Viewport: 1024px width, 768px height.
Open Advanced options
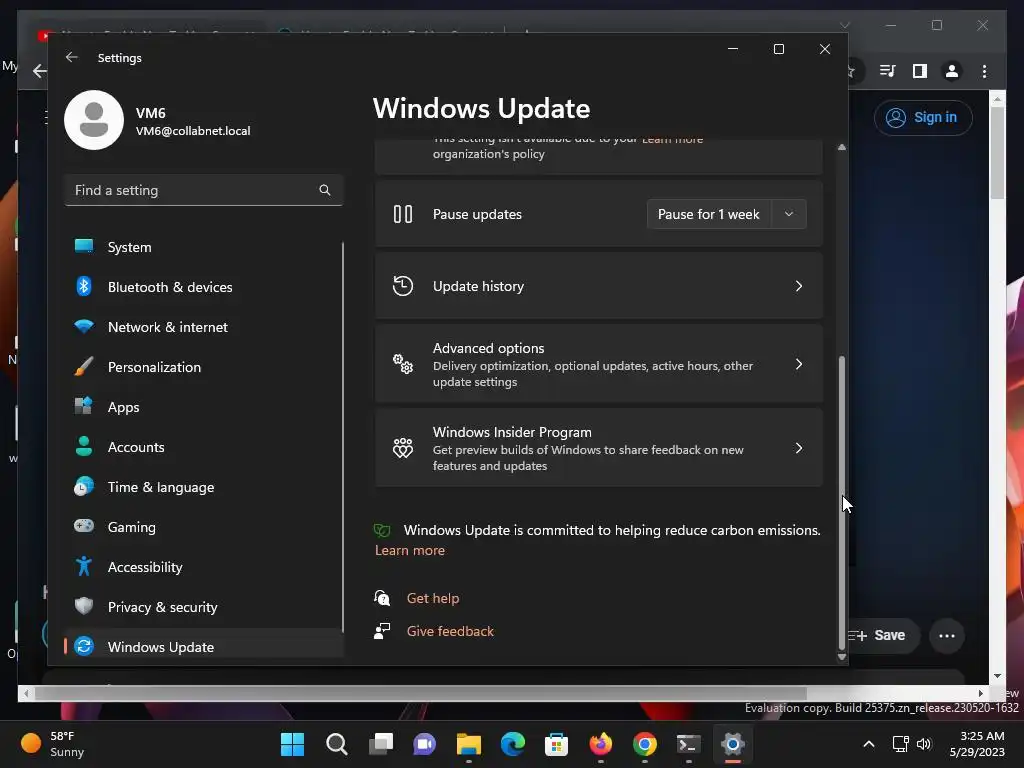(599, 364)
